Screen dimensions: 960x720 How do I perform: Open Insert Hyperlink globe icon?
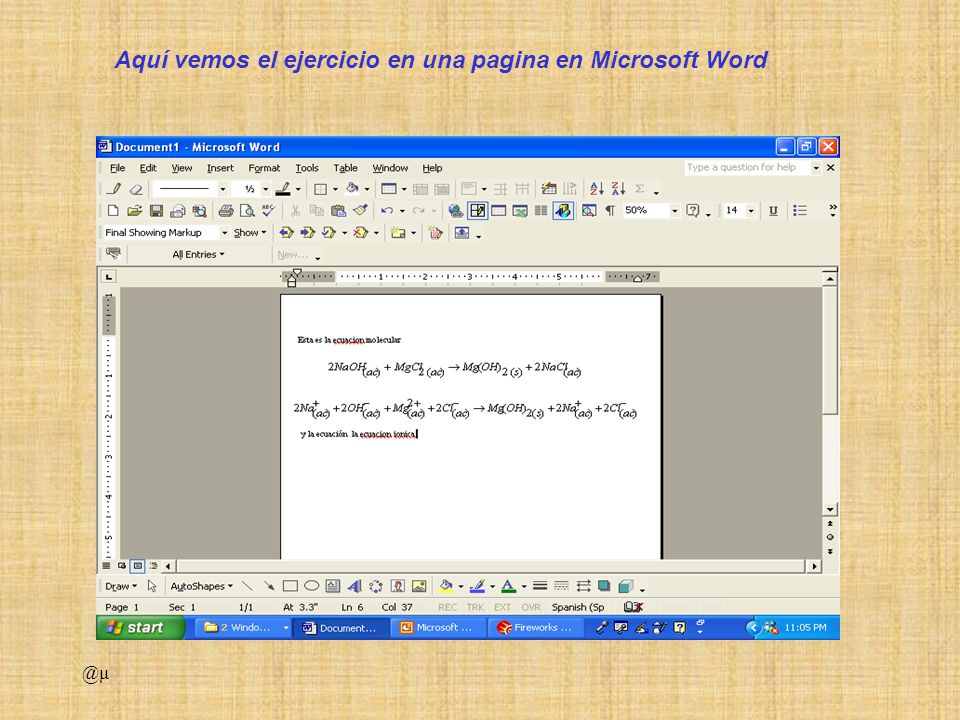455,211
